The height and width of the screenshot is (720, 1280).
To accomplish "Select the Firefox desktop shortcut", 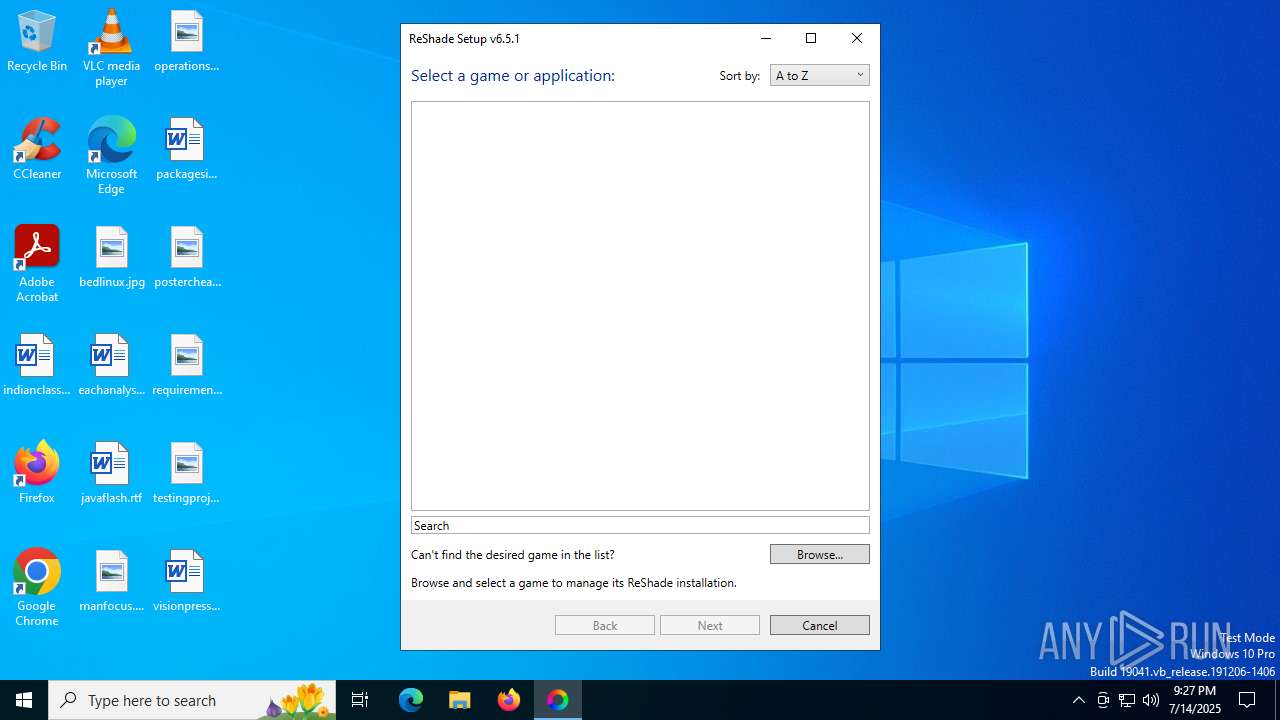I will 37,474.
